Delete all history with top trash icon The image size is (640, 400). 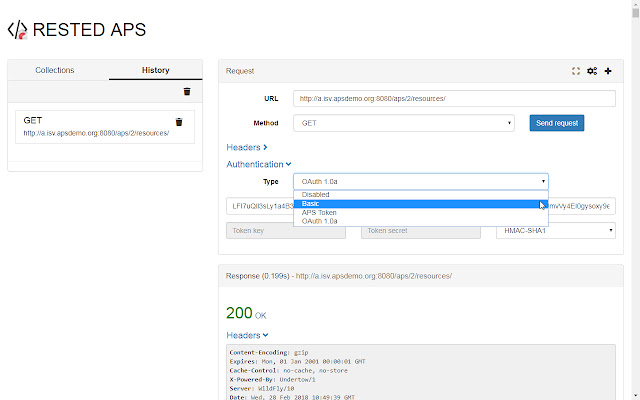tap(186, 91)
